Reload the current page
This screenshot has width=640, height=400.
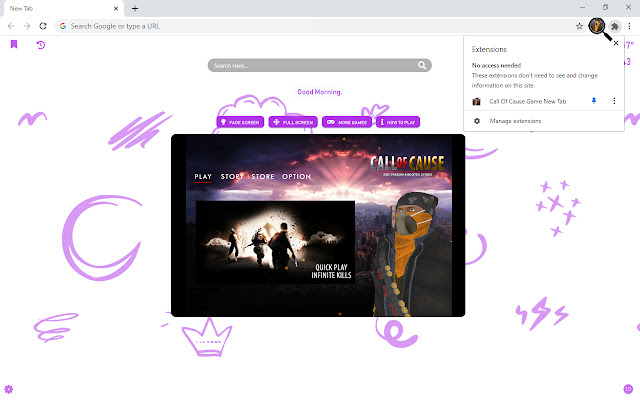[43, 26]
